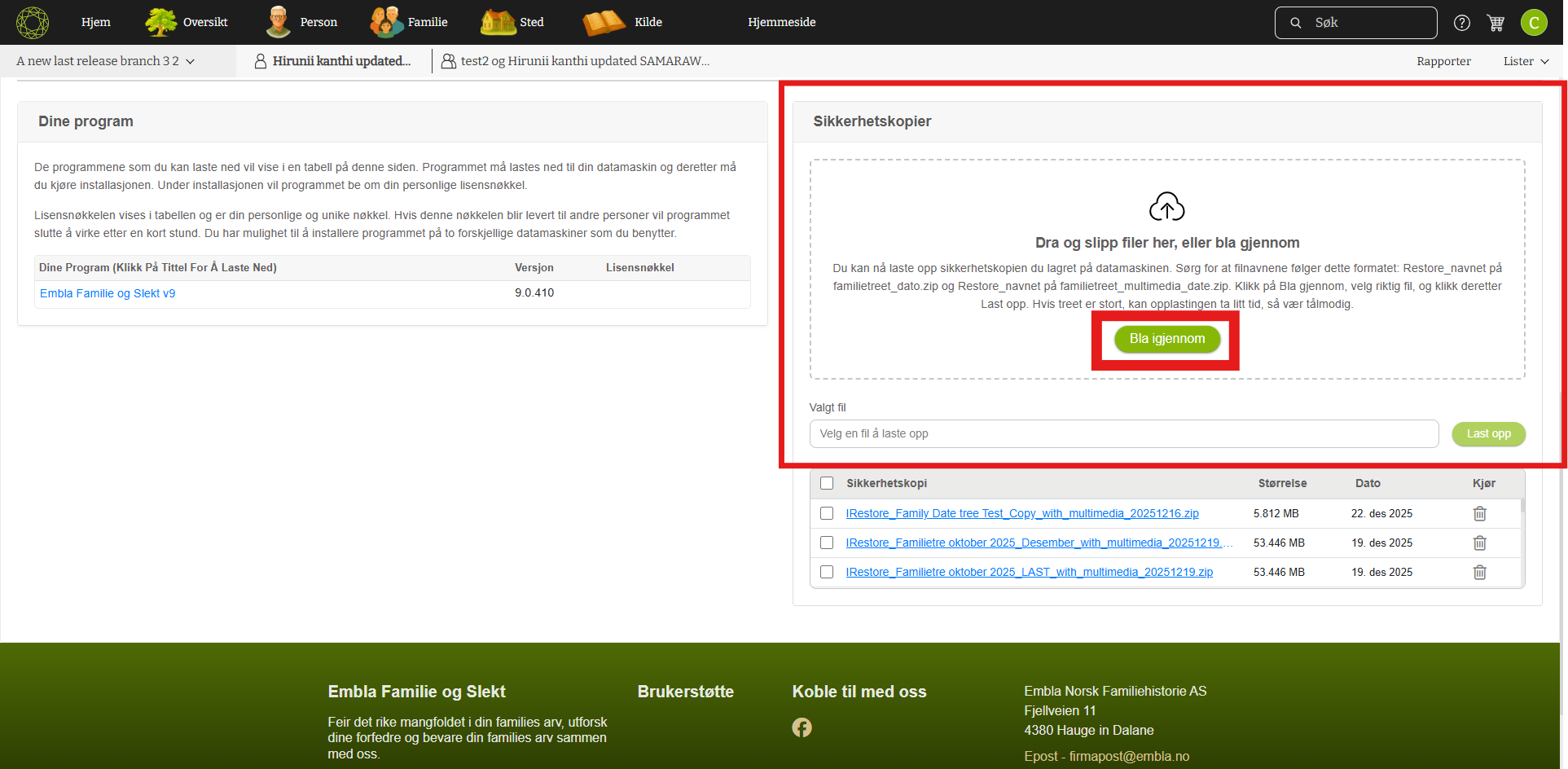Toggle the select-all Sikkerhetskopi header checkbox
Viewport: 1568px width, 769px height.
click(827, 483)
